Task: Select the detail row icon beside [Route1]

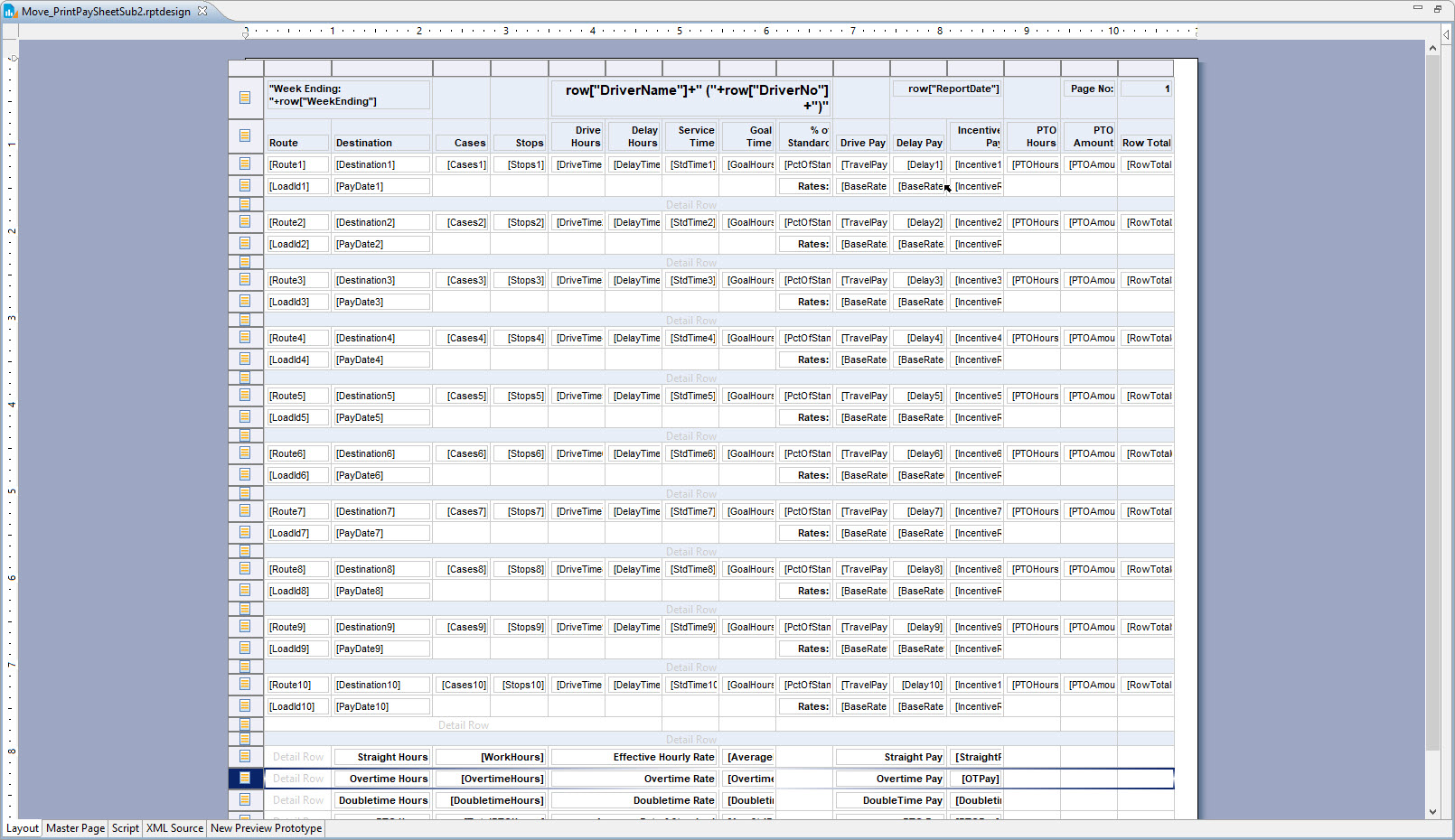Action: [245, 163]
